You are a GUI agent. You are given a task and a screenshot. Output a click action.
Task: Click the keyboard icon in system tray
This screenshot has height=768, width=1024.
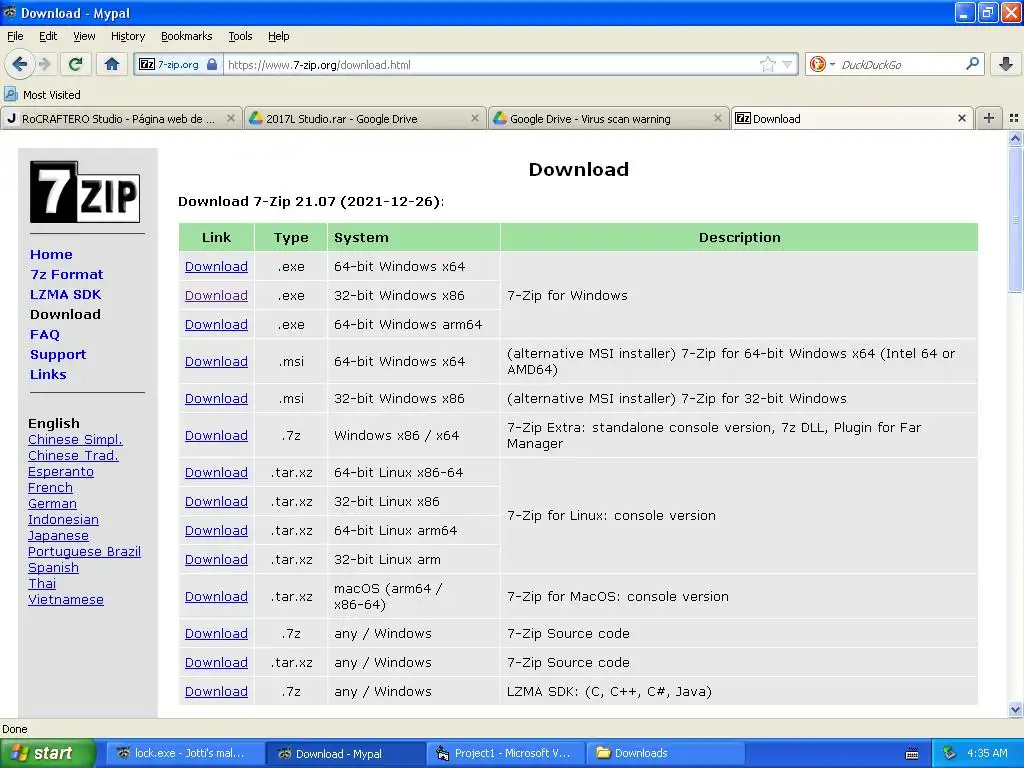point(912,754)
